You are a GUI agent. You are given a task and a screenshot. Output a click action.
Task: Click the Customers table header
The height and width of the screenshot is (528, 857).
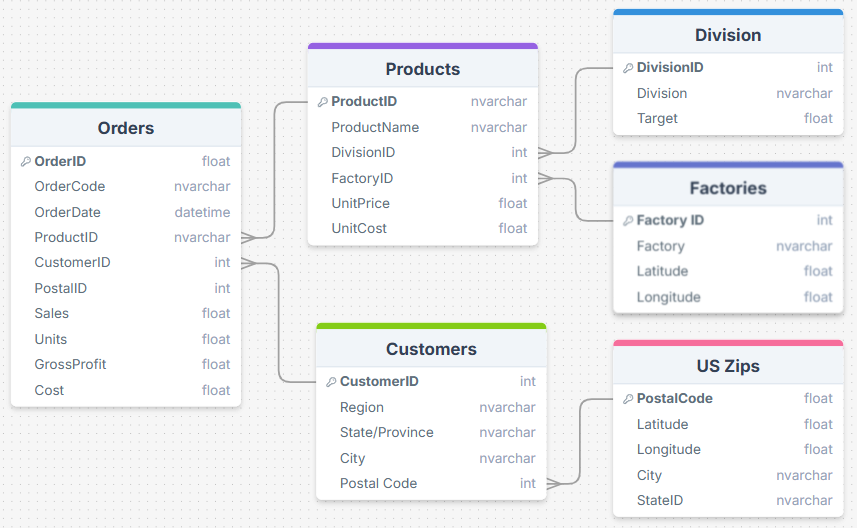[431, 349]
